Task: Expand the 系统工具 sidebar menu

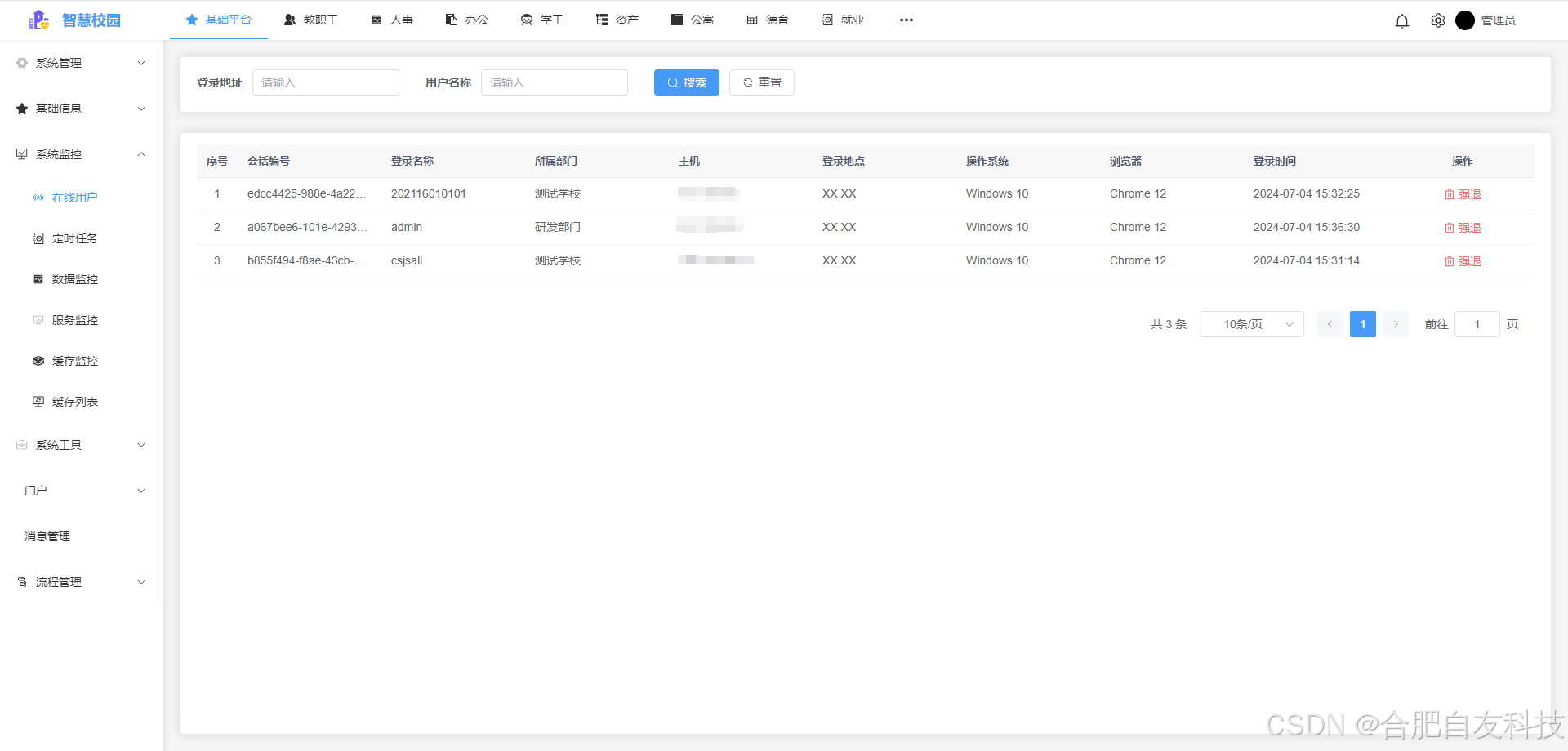Action: click(x=81, y=445)
